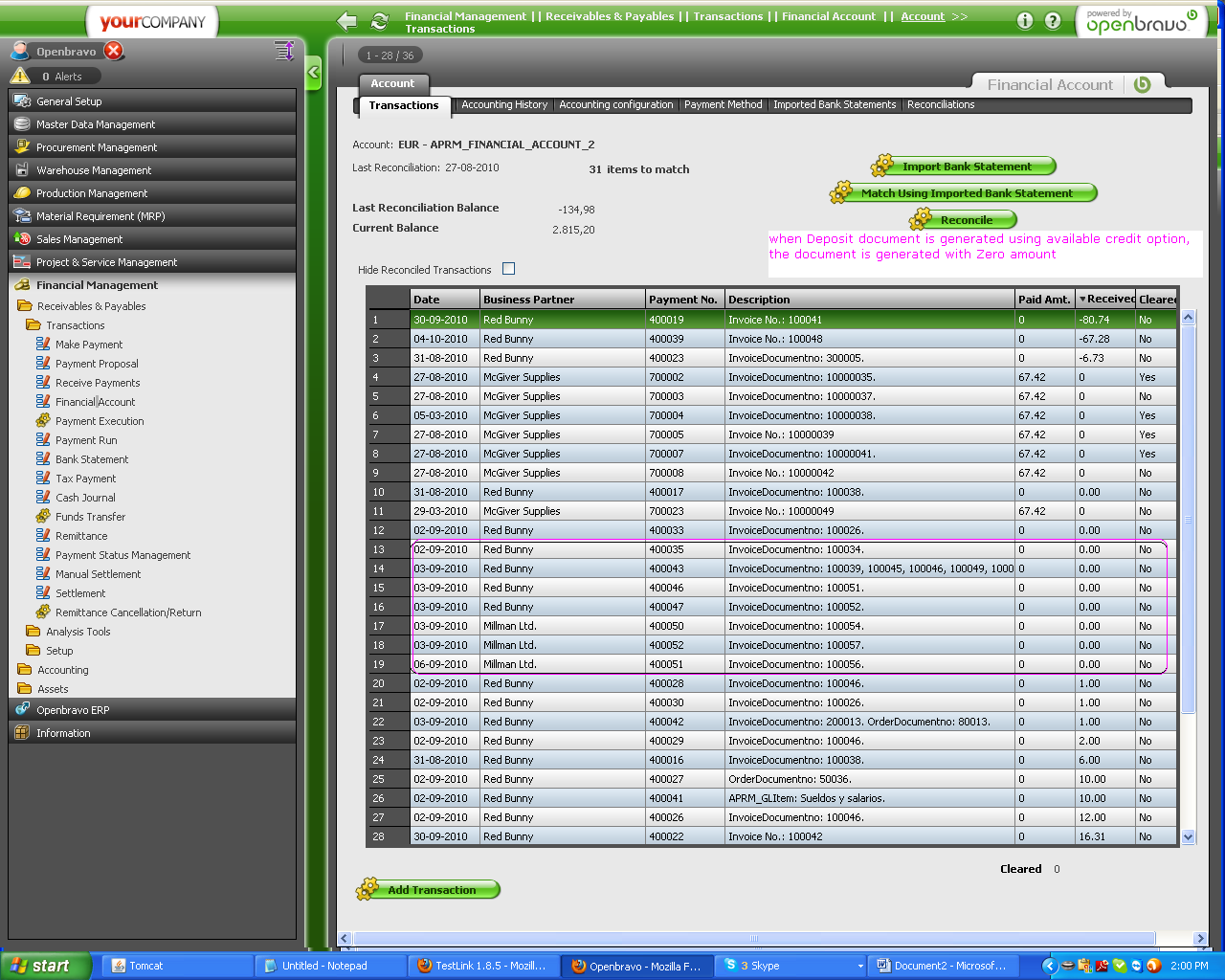Open the Alerts warning icon
The width and height of the screenshot is (1225, 980).
[20, 77]
